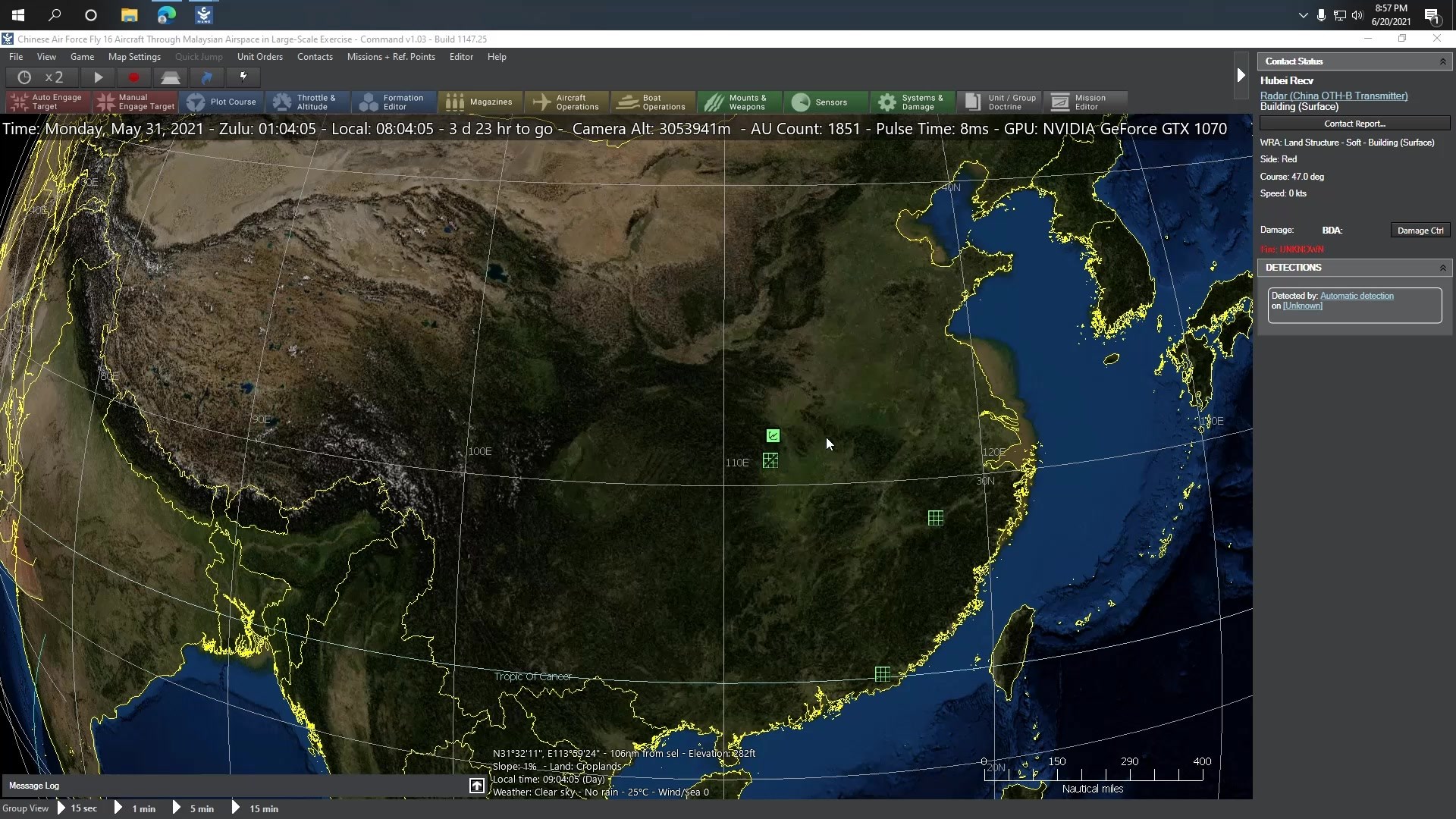The image size is (1456, 819).
Task: Open Cortana from the taskbar
Action: 91,15
